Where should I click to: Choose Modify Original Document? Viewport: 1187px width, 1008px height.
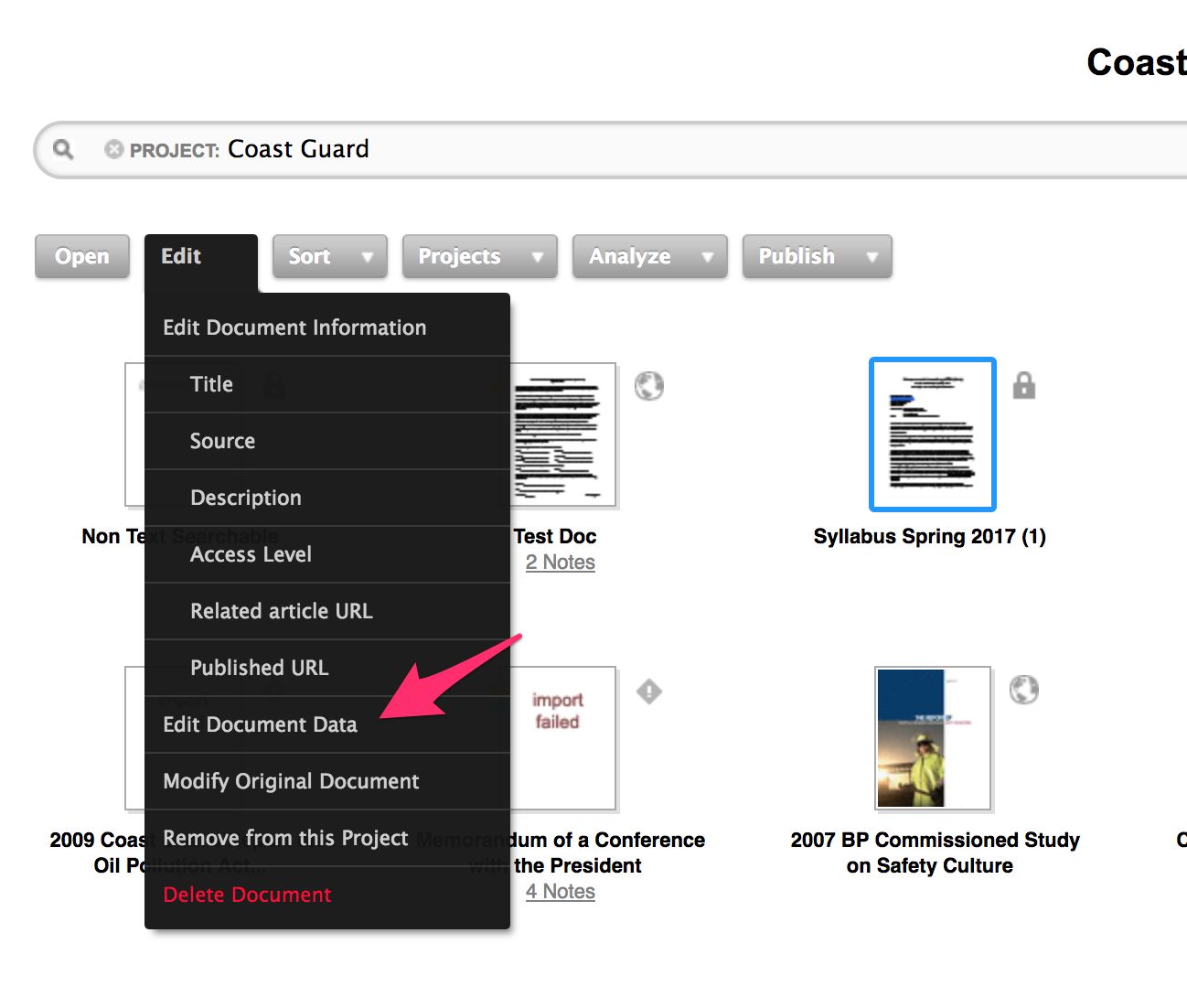coord(327,781)
